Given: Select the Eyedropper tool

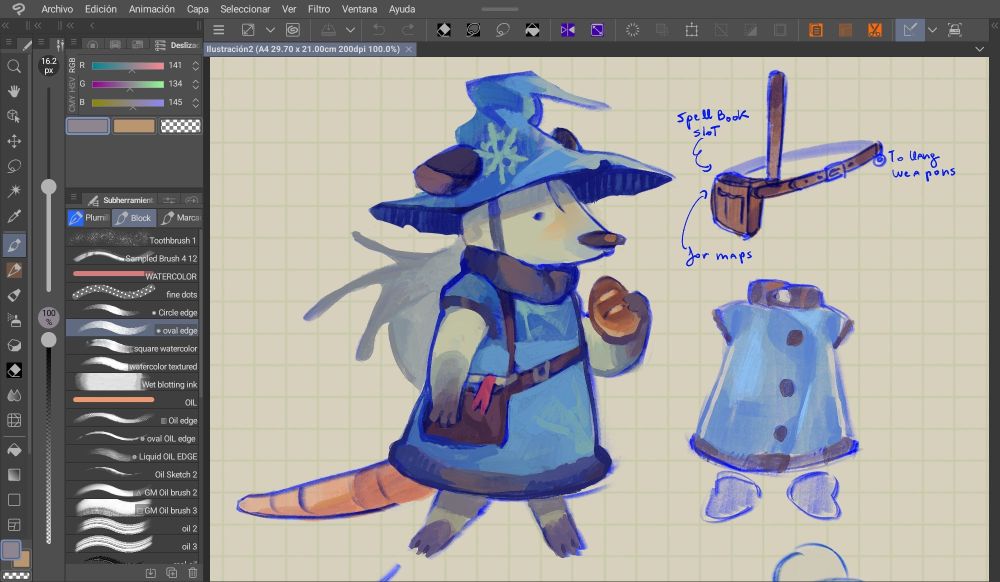Looking at the screenshot, I should (13, 216).
